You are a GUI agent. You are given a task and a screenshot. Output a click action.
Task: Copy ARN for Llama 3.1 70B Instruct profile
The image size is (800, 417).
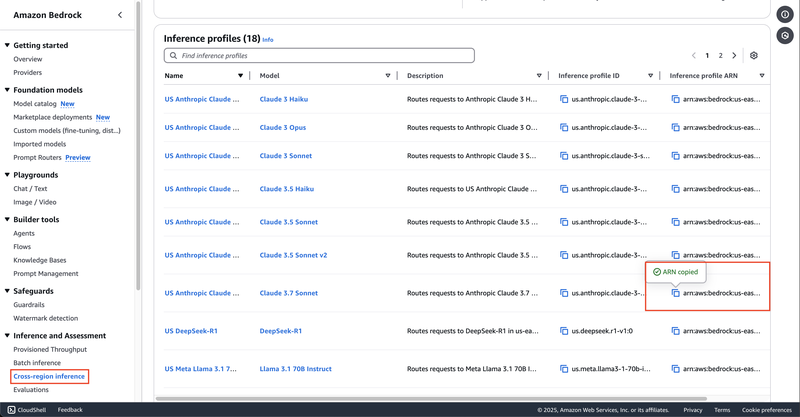(676, 369)
